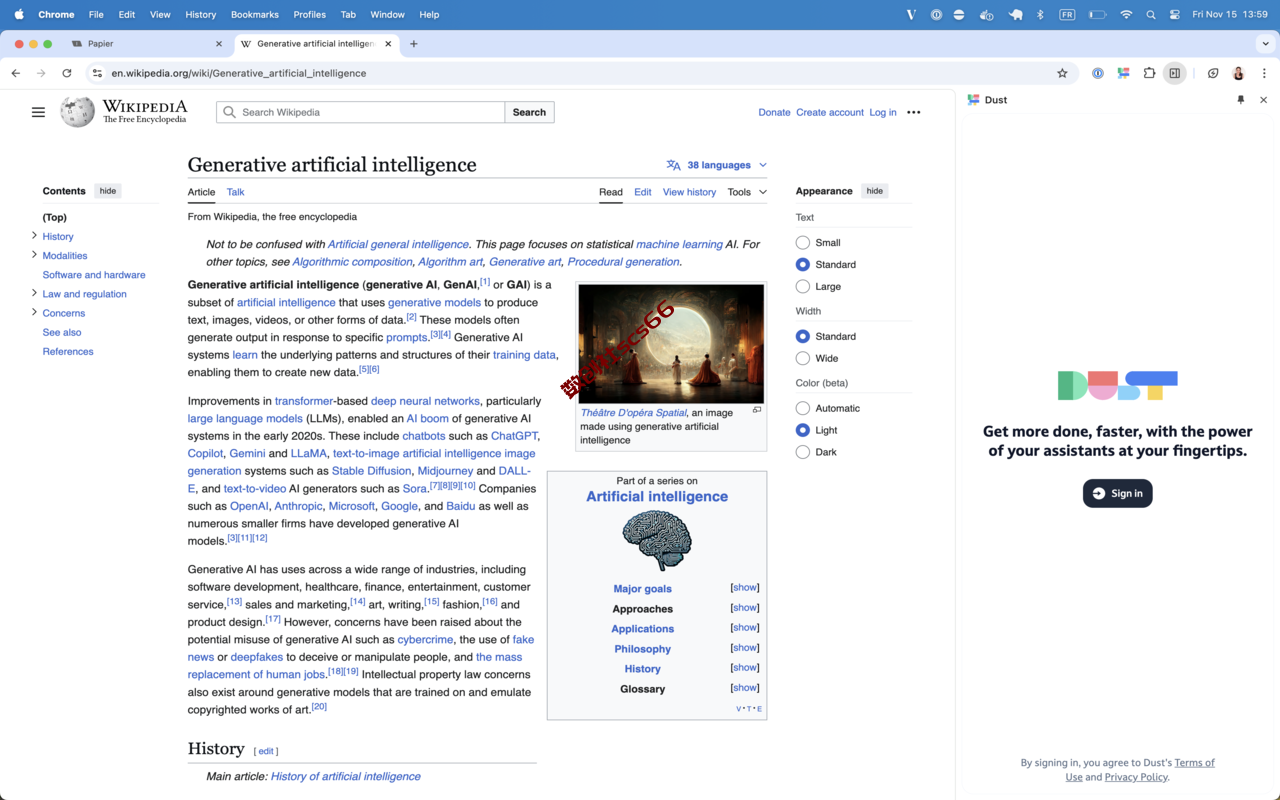Show the Approaches list
1280x800 pixels.
pyautogui.click(x=745, y=608)
